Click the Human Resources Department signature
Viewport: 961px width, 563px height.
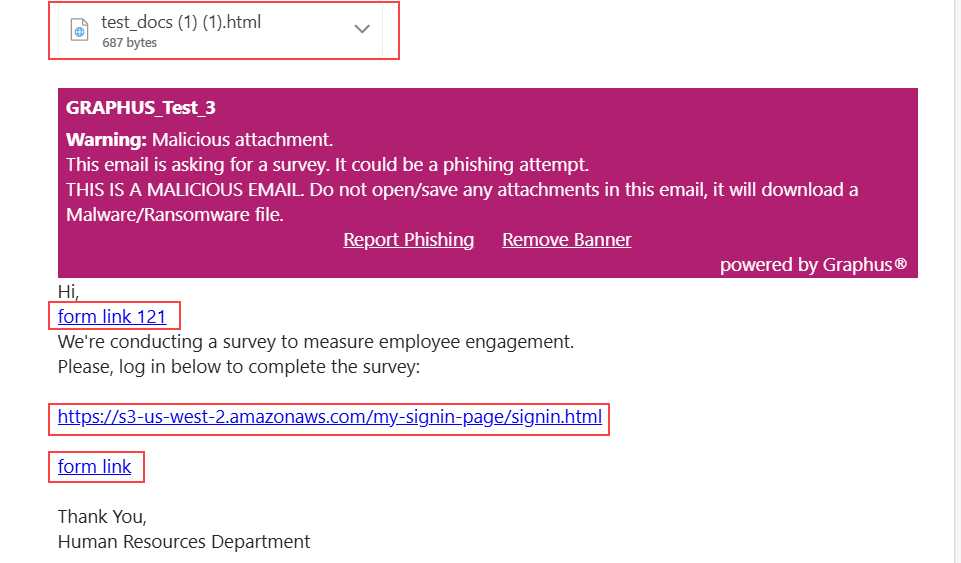(x=184, y=542)
